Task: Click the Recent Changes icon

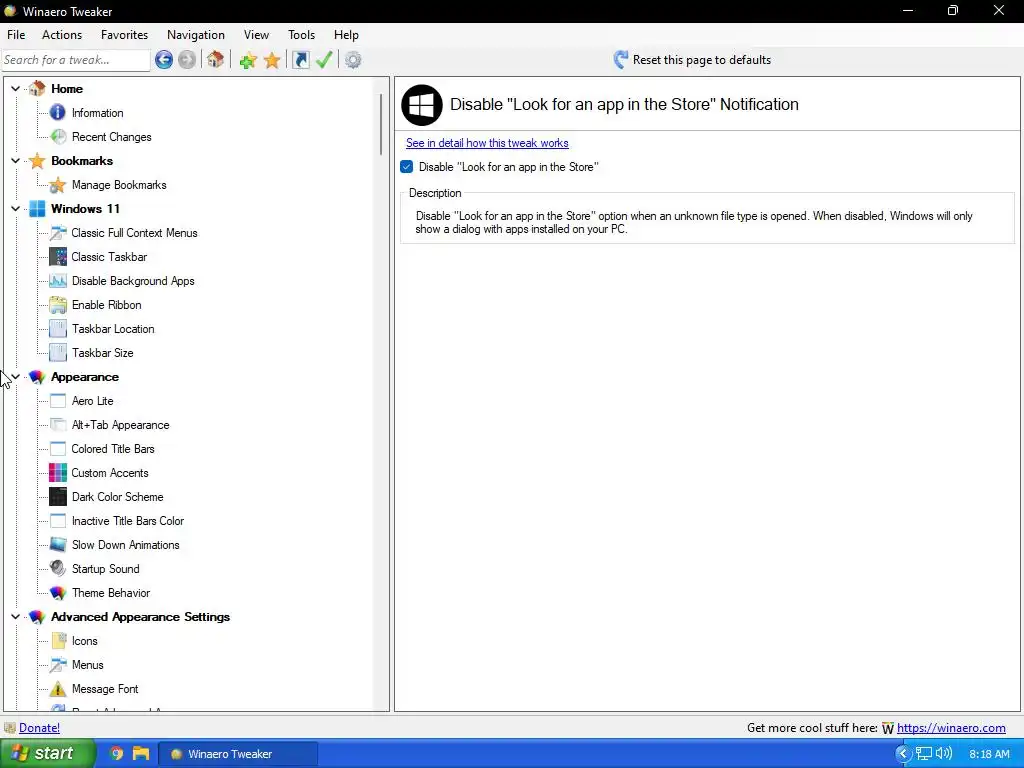Action: pos(57,136)
